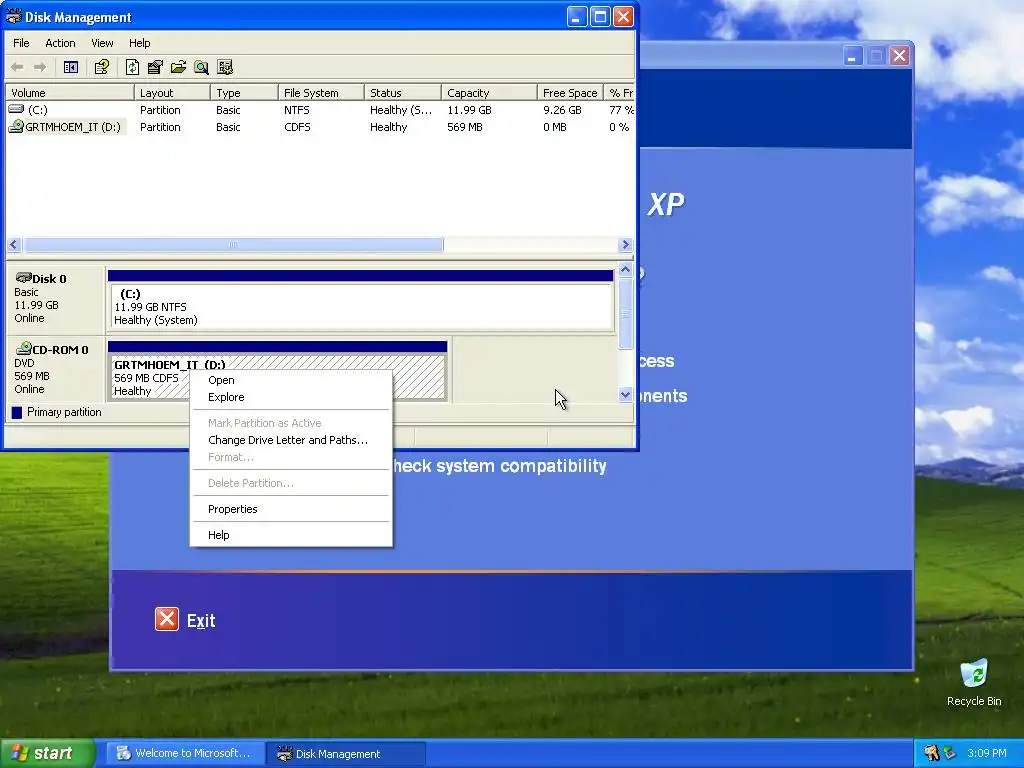
Task: Sort by the File System column header
Action: point(321,93)
